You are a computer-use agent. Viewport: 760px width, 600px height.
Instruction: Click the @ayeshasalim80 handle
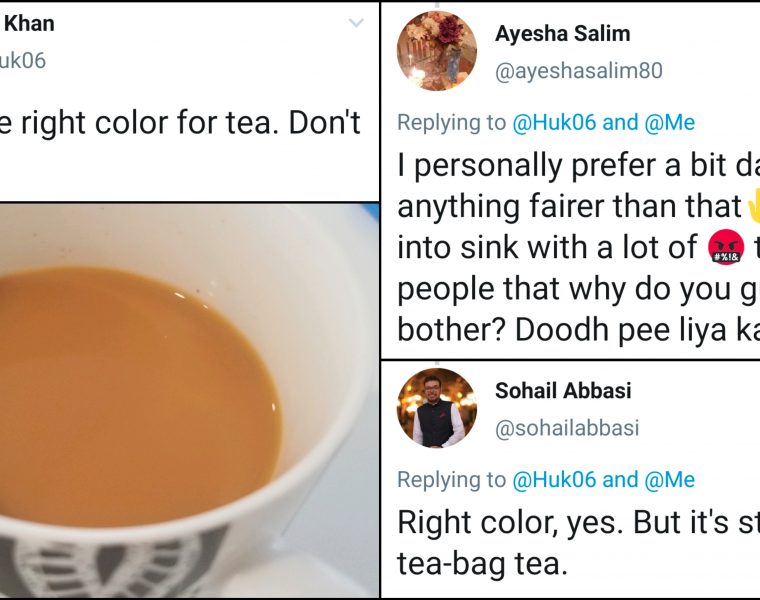(x=578, y=71)
